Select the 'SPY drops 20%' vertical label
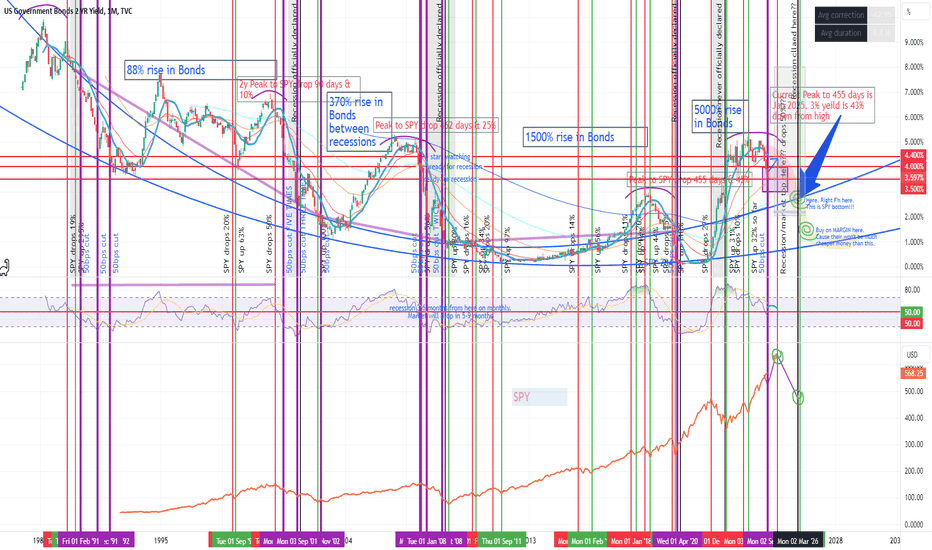 click(226, 244)
